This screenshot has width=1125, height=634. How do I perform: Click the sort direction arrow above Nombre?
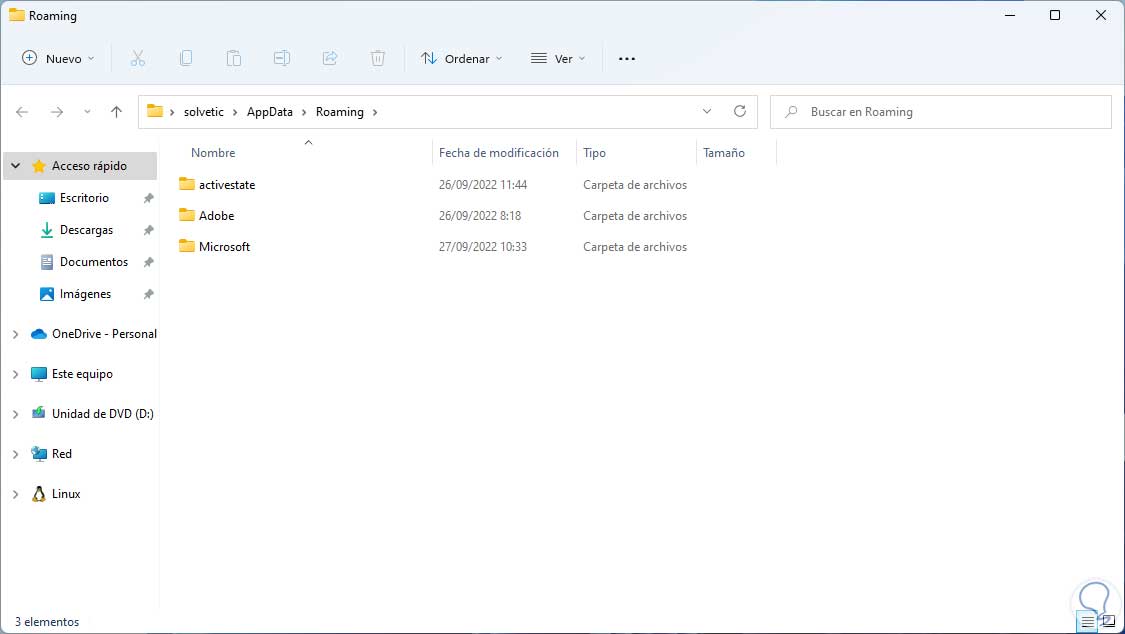pyautogui.click(x=309, y=142)
